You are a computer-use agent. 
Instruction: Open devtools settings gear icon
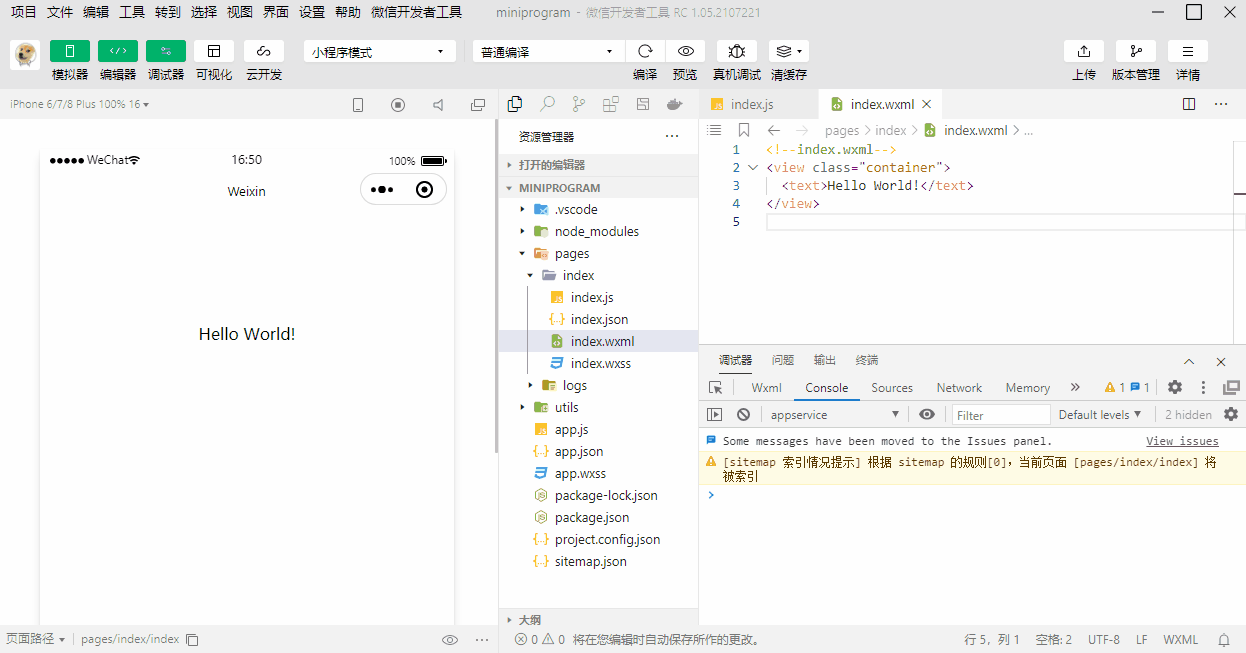(x=1175, y=387)
